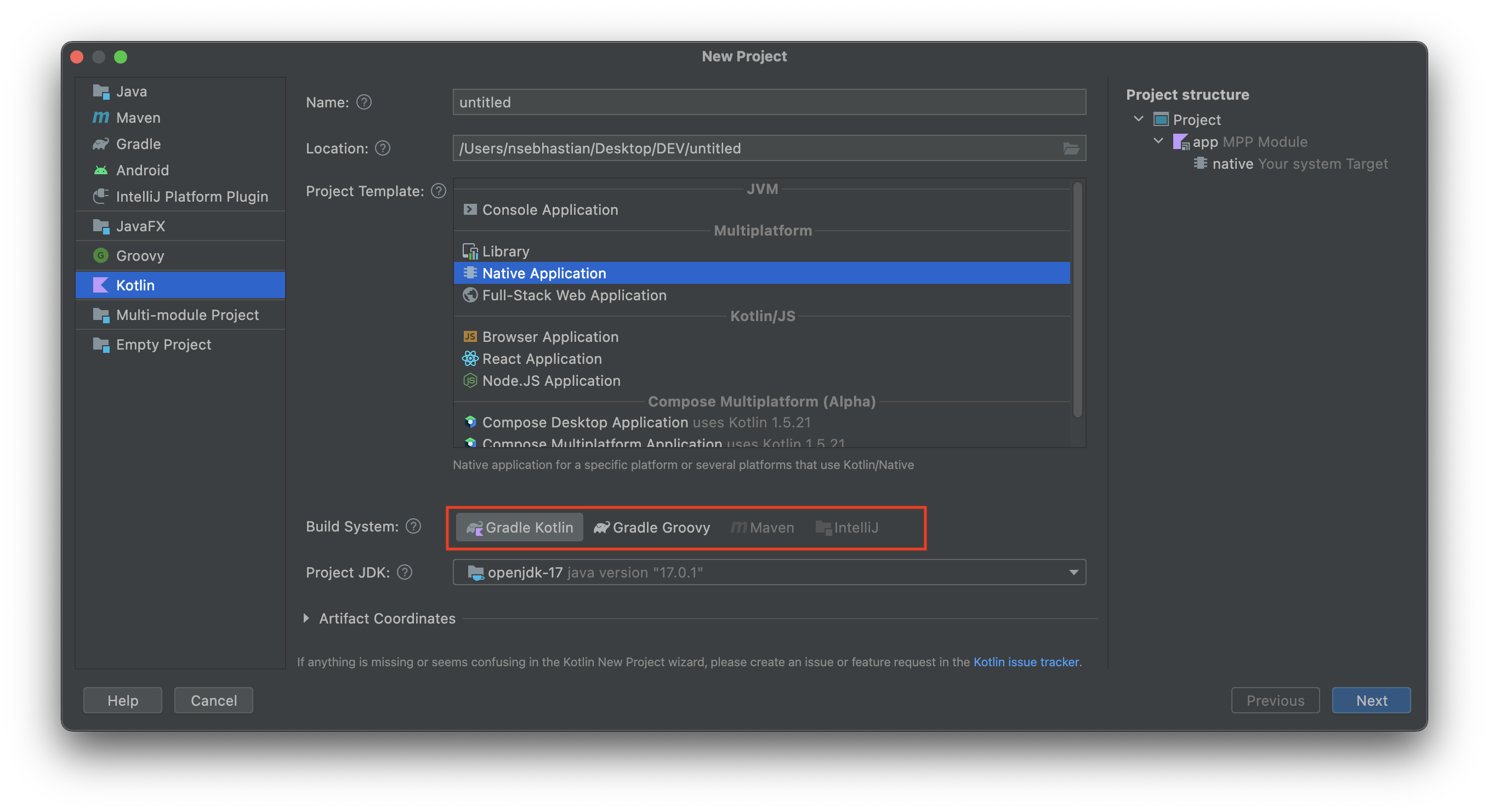The image size is (1489, 812).
Task: Choose the Console Application template
Action: [x=762, y=210]
